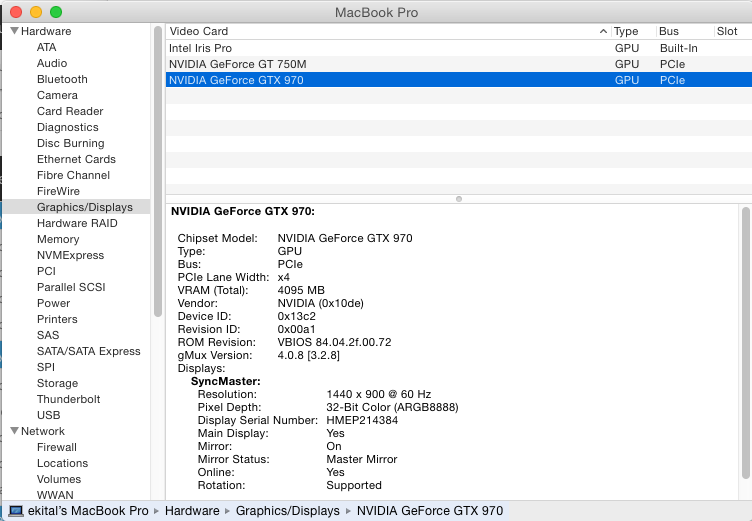Open the Printers entry
Viewport: 752px width, 521px height.
coord(57,319)
